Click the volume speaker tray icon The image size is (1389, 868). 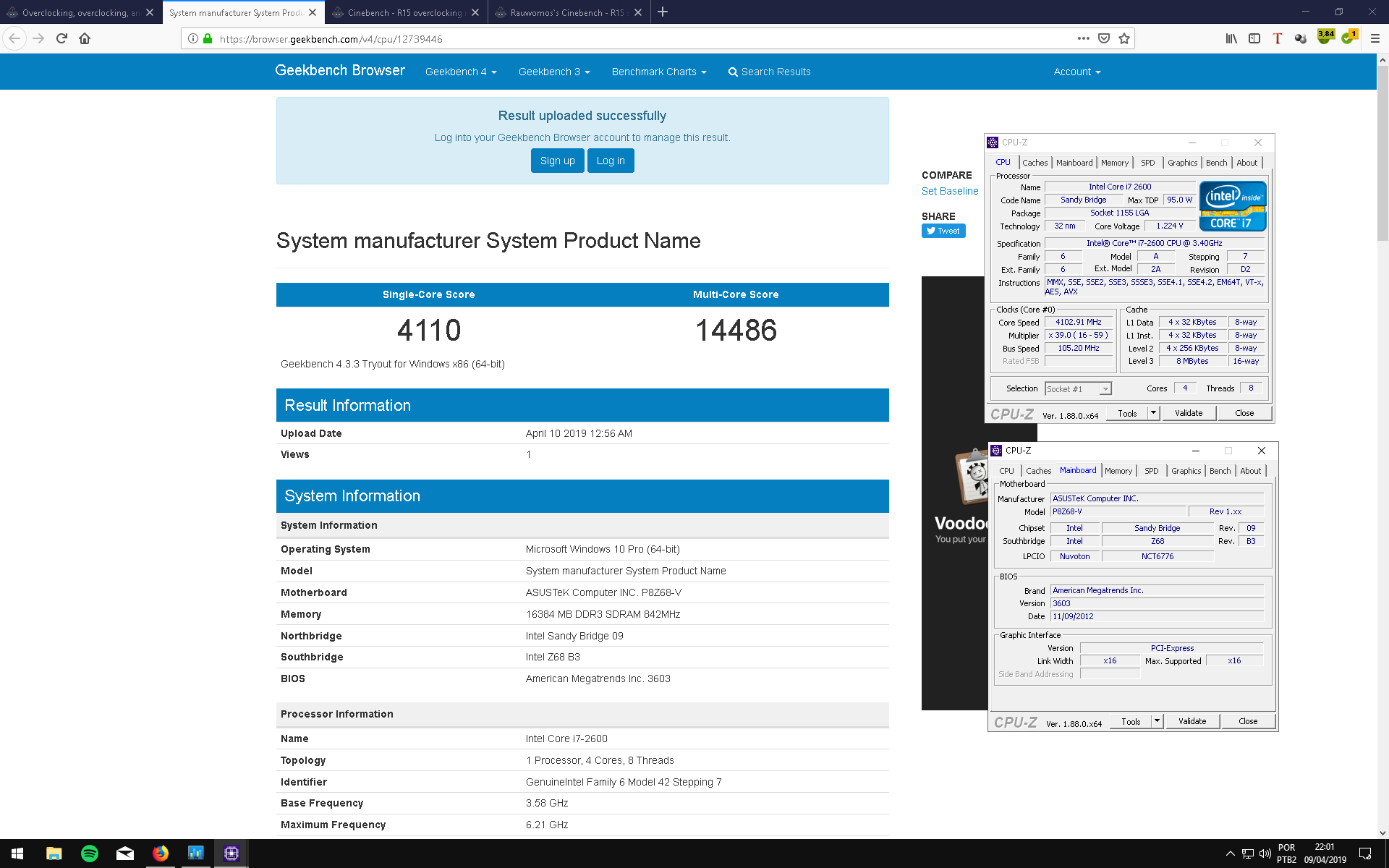1265,854
